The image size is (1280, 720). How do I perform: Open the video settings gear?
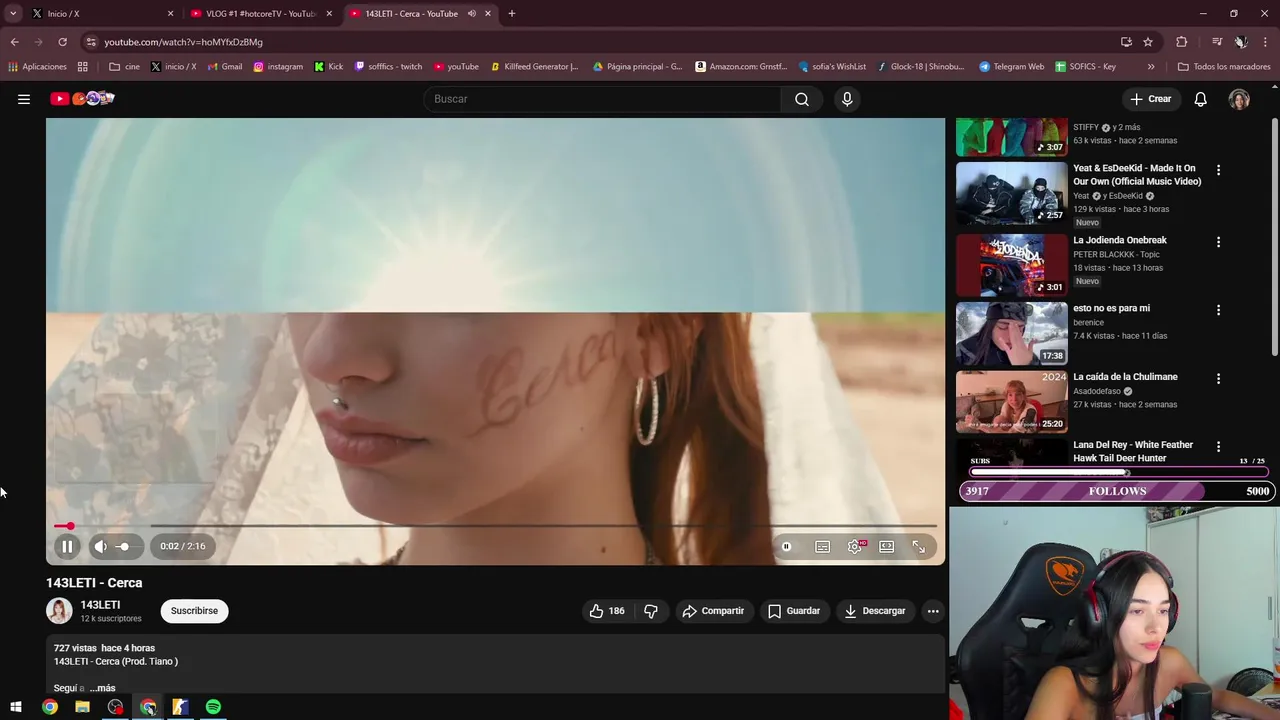coord(855,547)
